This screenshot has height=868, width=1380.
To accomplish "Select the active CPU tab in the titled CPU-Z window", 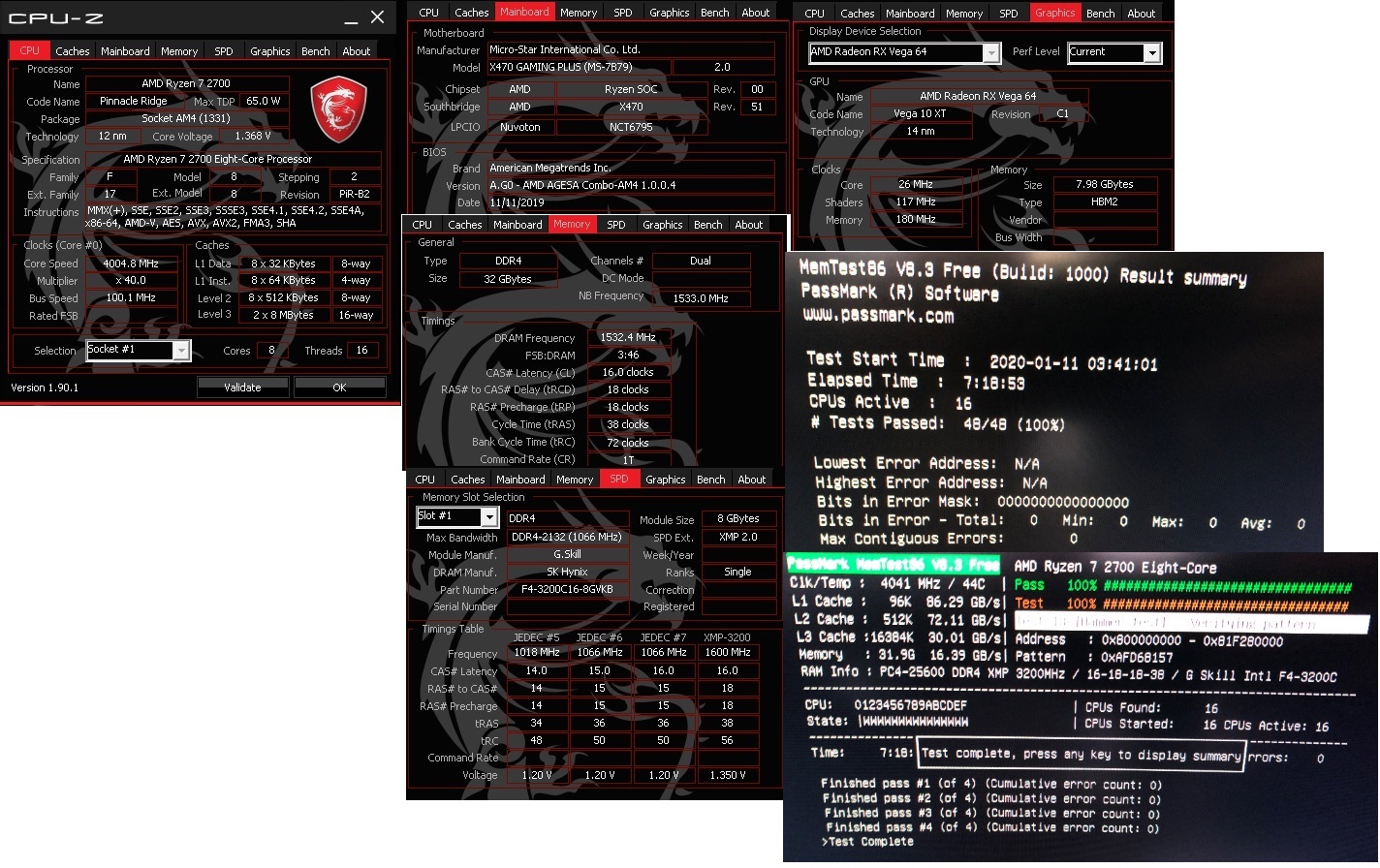I will (x=29, y=50).
